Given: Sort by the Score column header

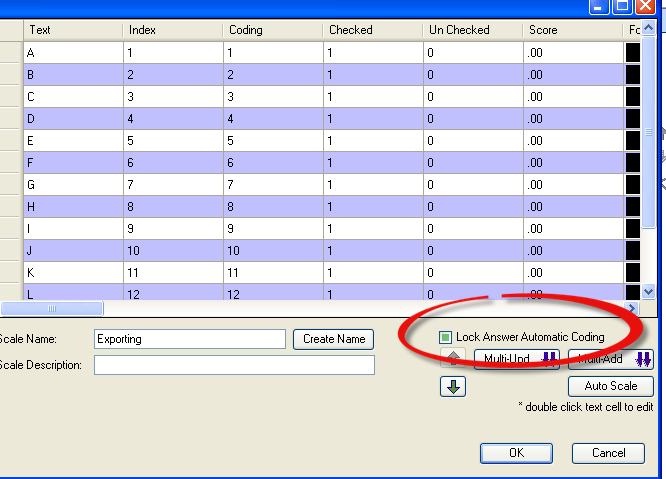Looking at the screenshot, I should 573,30.
